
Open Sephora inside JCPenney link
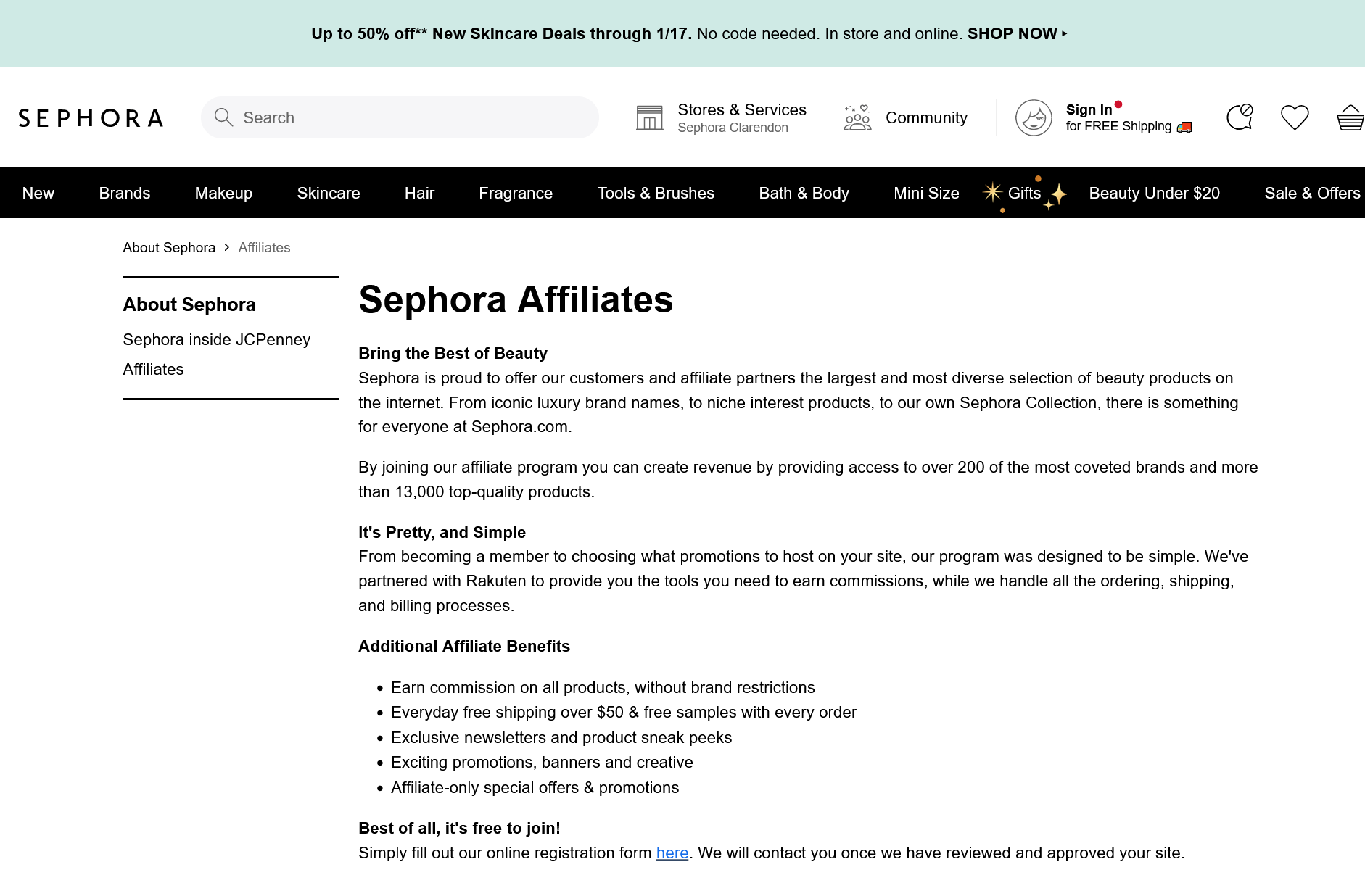click(217, 339)
